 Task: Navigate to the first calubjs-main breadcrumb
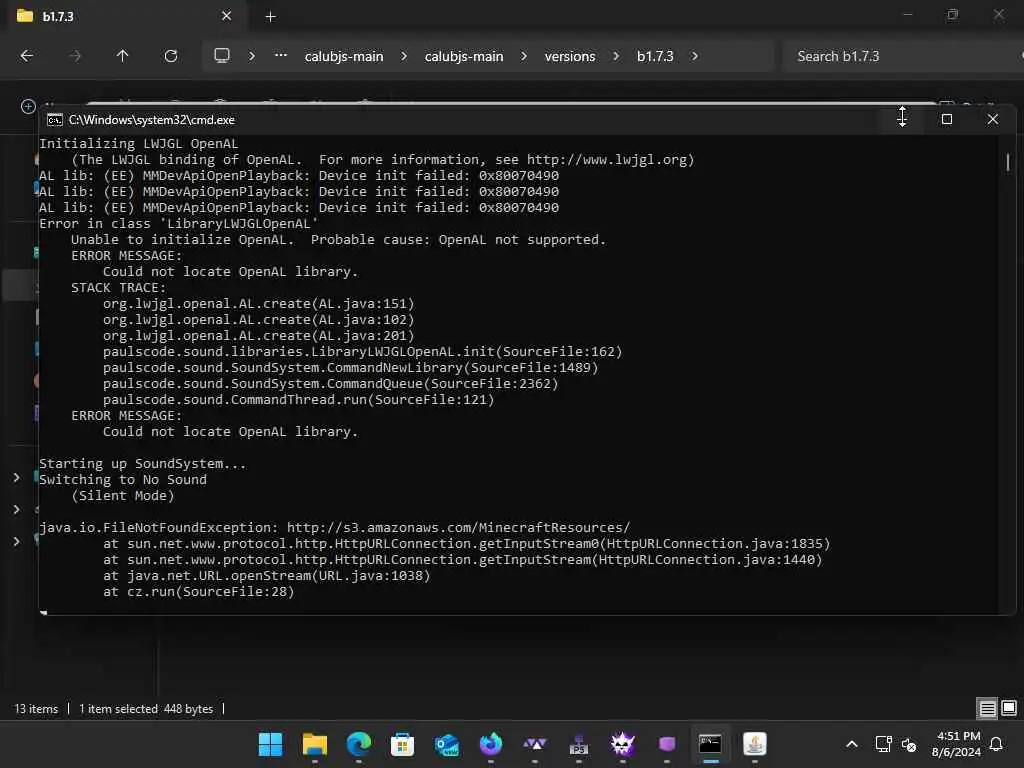(x=344, y=57)
